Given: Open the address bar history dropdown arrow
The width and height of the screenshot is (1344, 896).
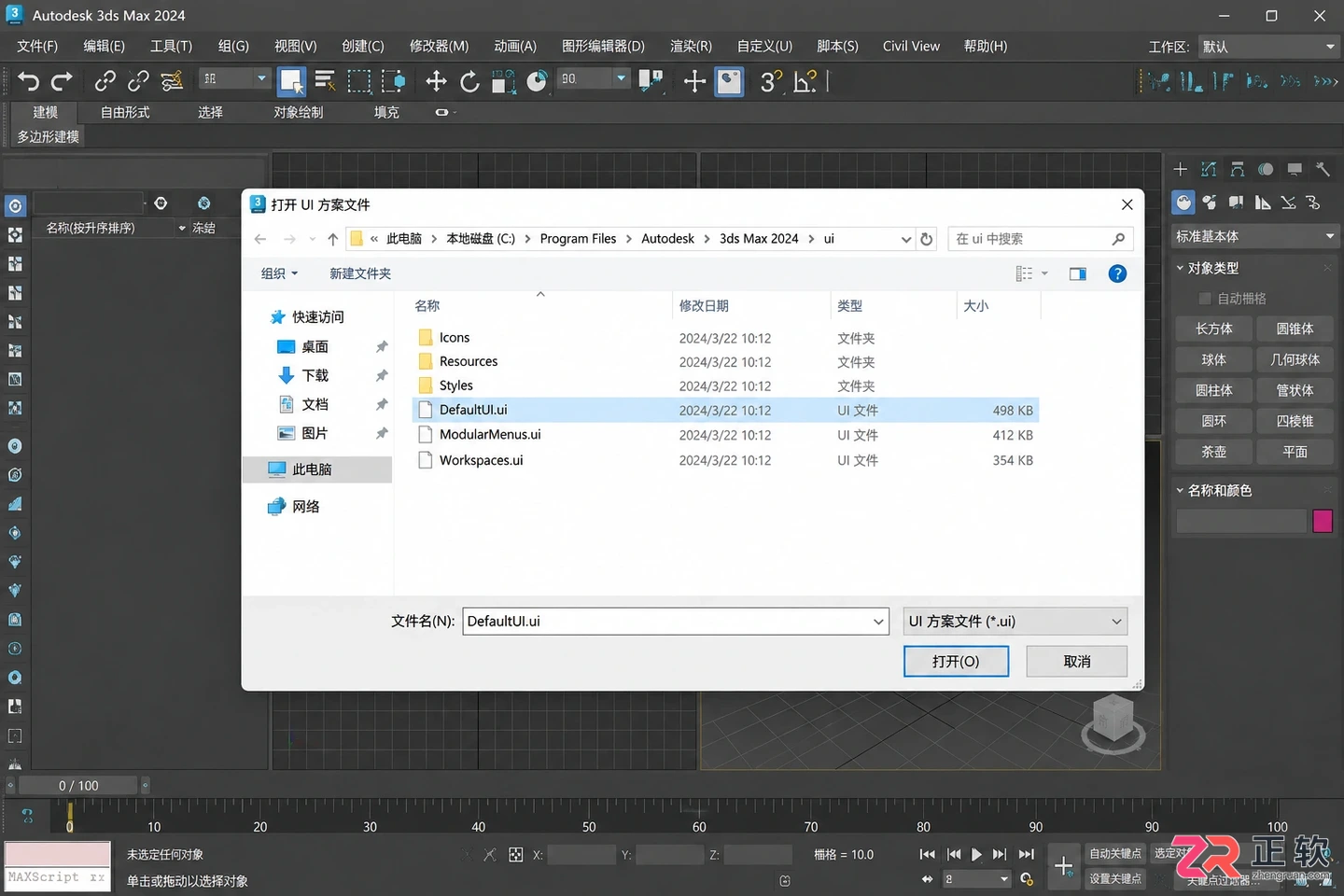Looking at the screenshot, I should click(905, 239).
